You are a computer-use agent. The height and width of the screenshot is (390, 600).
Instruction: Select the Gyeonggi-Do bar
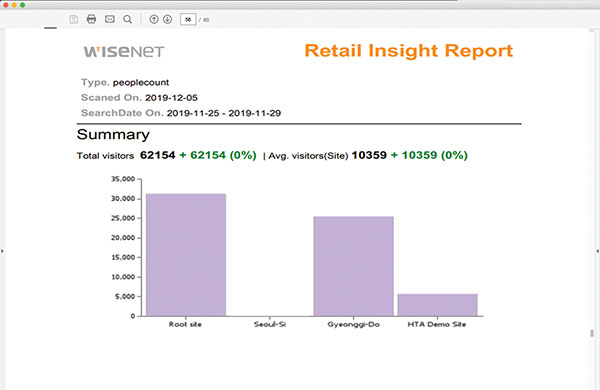[354, 266]
